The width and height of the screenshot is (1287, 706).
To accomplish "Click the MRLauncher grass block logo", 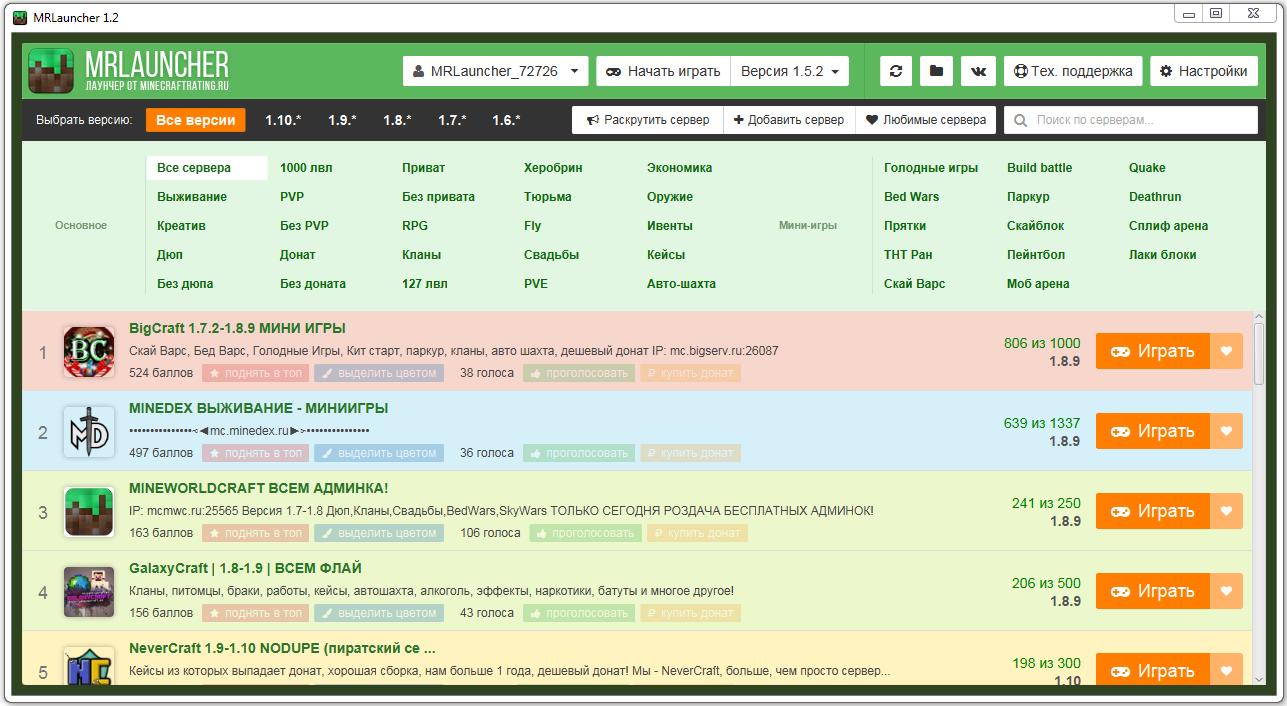I will tap(51, 71).
